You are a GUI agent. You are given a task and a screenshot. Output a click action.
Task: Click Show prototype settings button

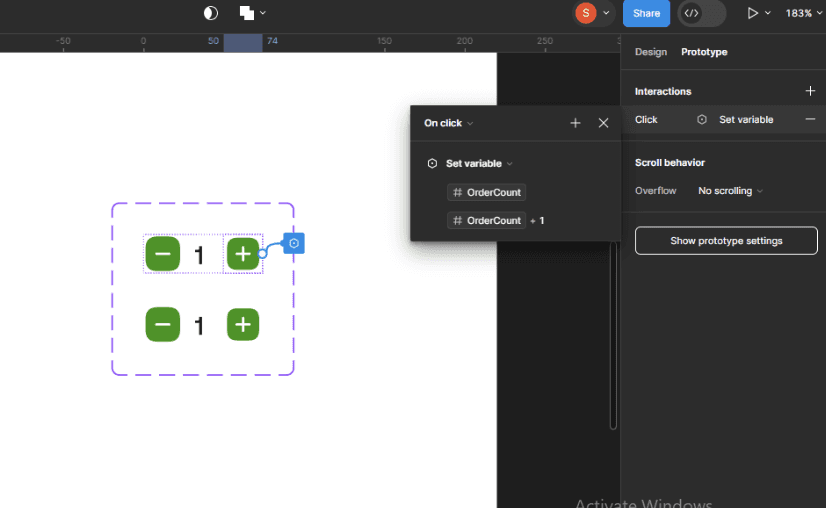726,241
